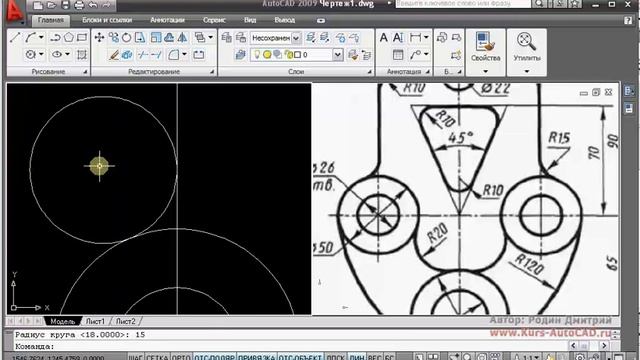640x360 pixels.
Task: Activate the Scale command
Action: 156,38
